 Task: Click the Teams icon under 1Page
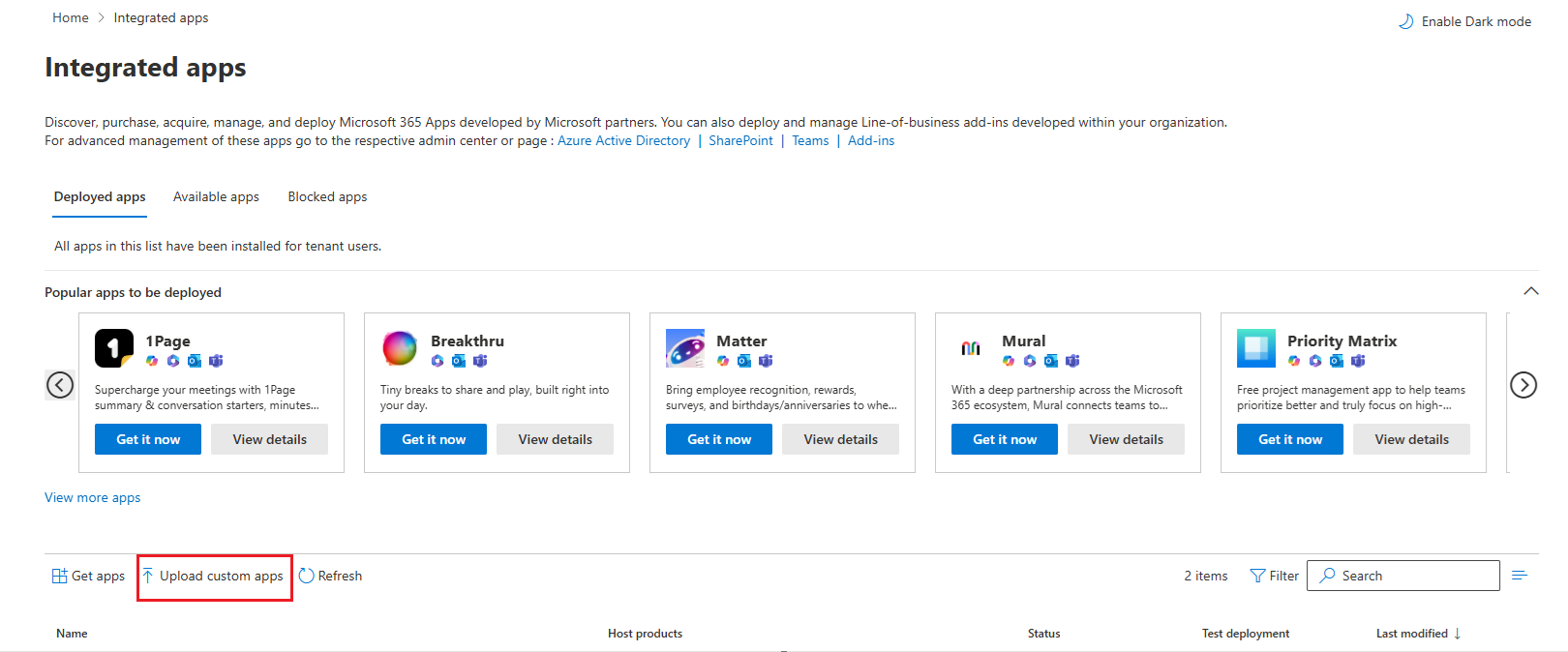pos(216,361)
